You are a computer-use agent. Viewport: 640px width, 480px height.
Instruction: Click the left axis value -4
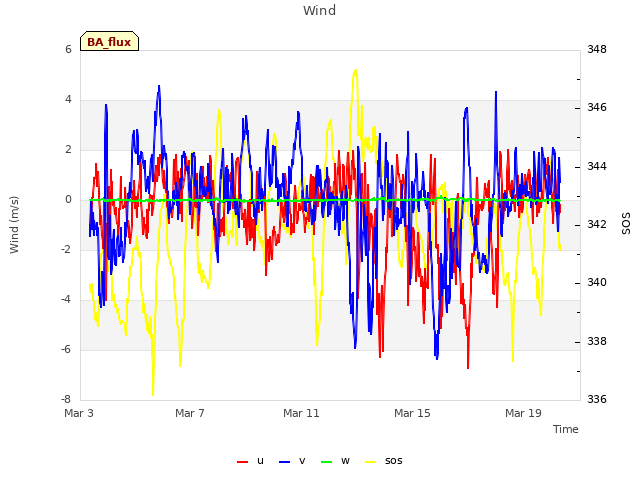pyautogui.click(x=66, y=300)
